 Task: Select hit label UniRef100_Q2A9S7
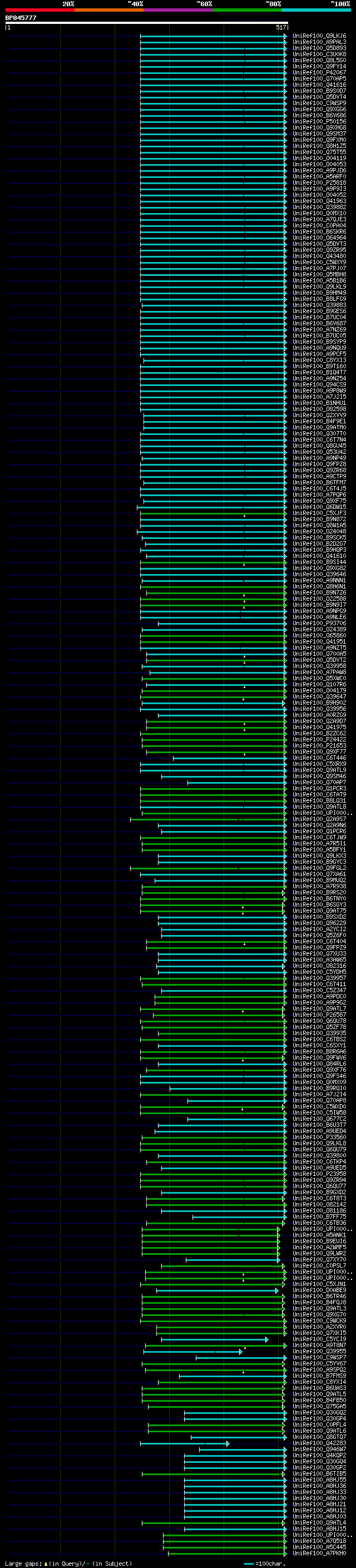(x=319, y=819)
